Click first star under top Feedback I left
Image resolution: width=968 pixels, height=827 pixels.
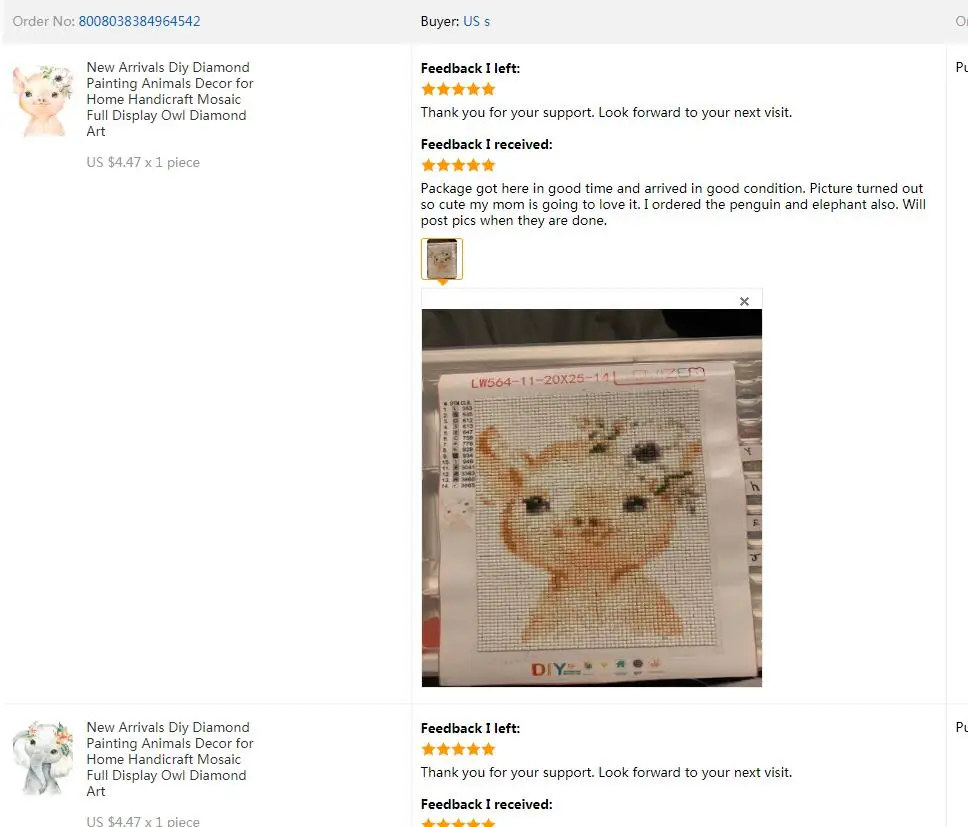click(x=428, y=89)
